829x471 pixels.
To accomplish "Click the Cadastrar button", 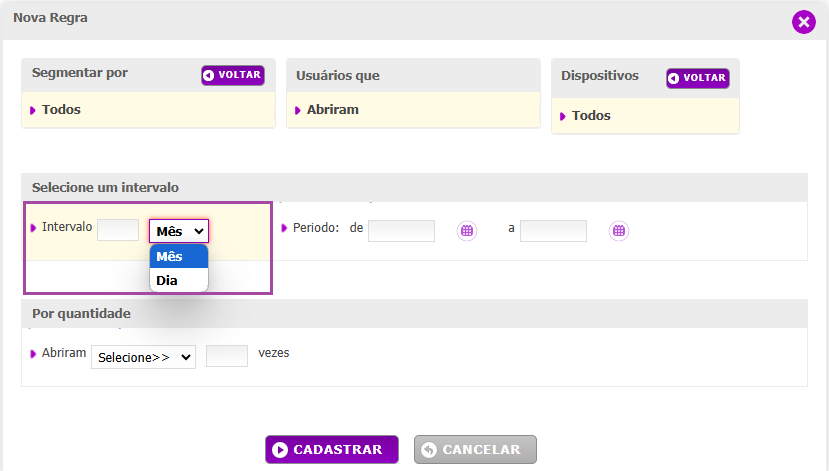I will 331,449.
